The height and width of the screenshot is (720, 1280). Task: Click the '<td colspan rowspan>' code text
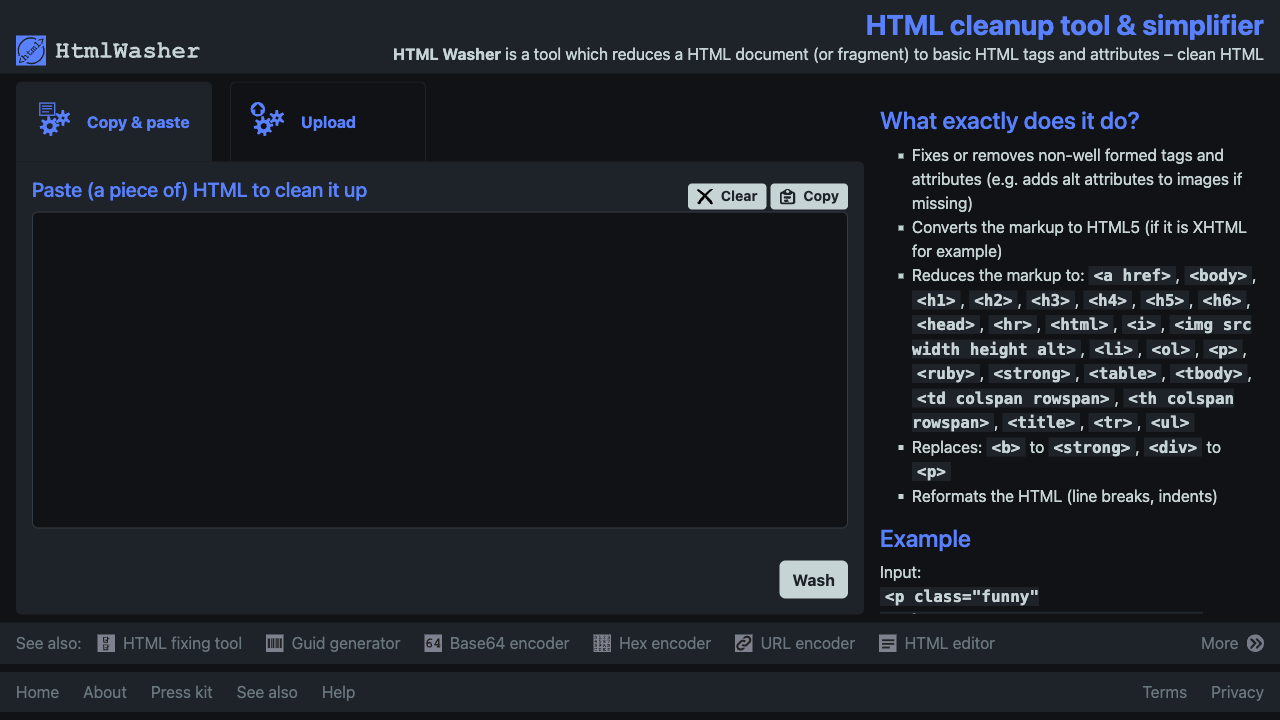point(1015,398)
